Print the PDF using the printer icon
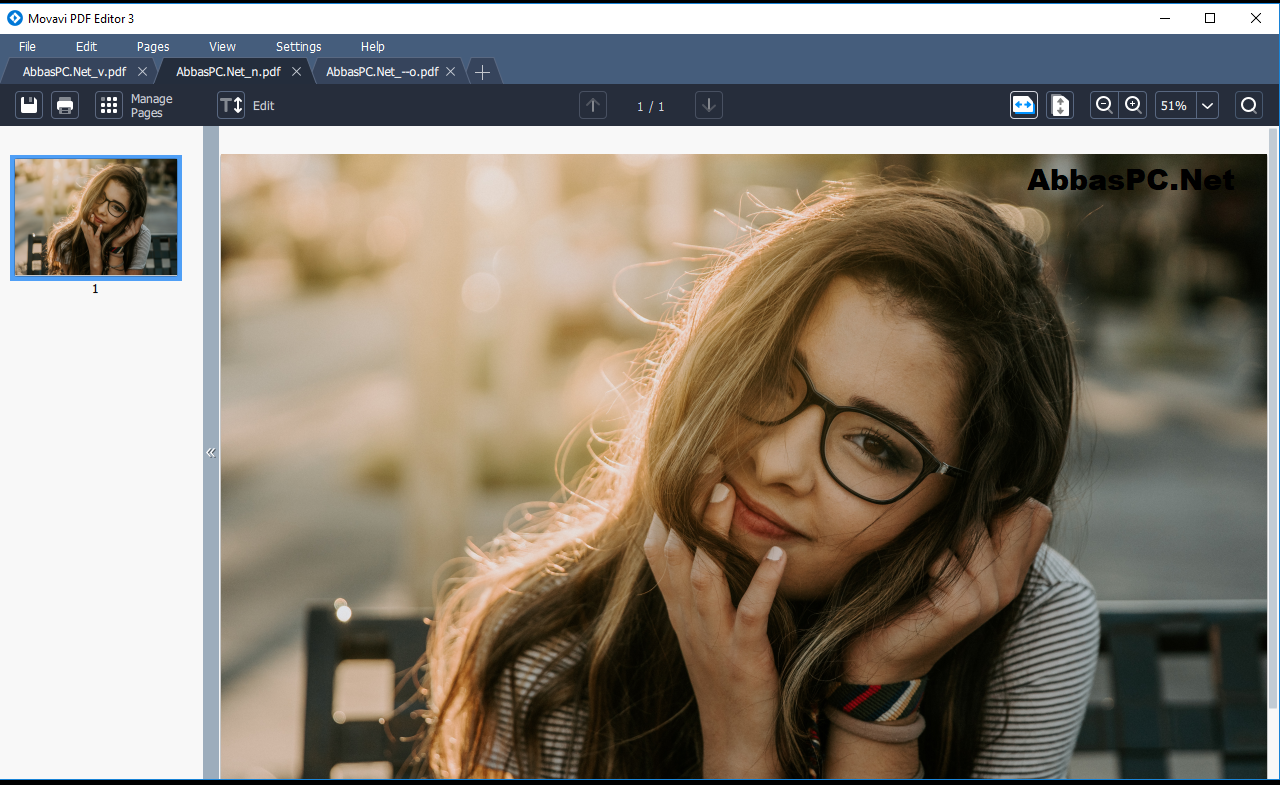This screenshot has height=785, width=1280. pyautogui.click(x=65, y=105)
